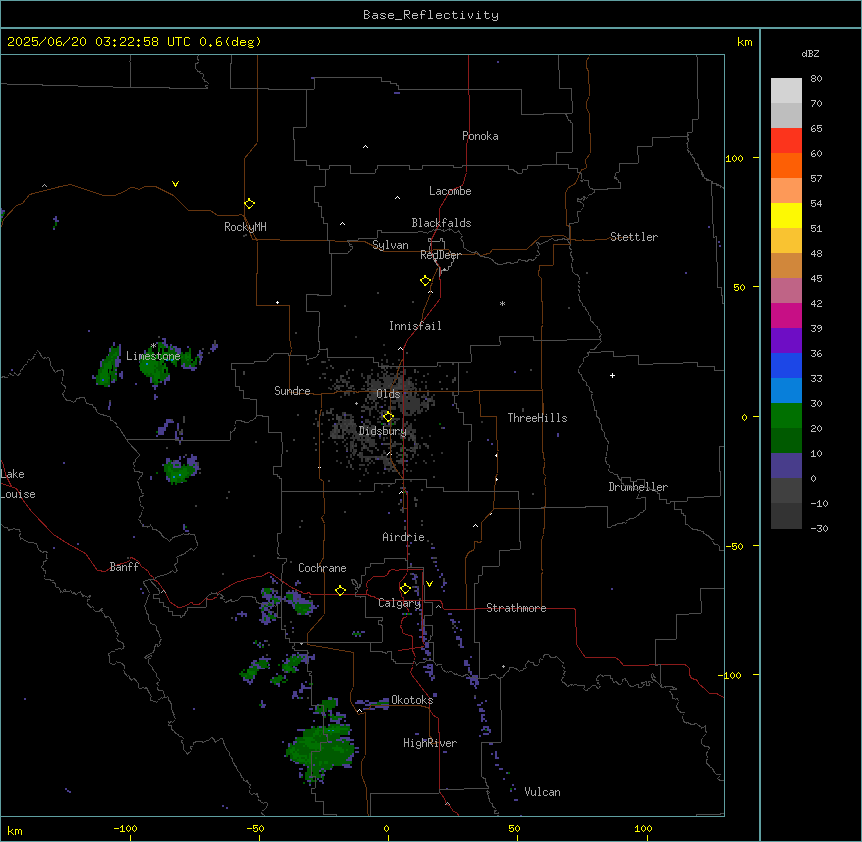The image size is (862, 842).
Task: Select the Vulcan label
Action: 542,792
